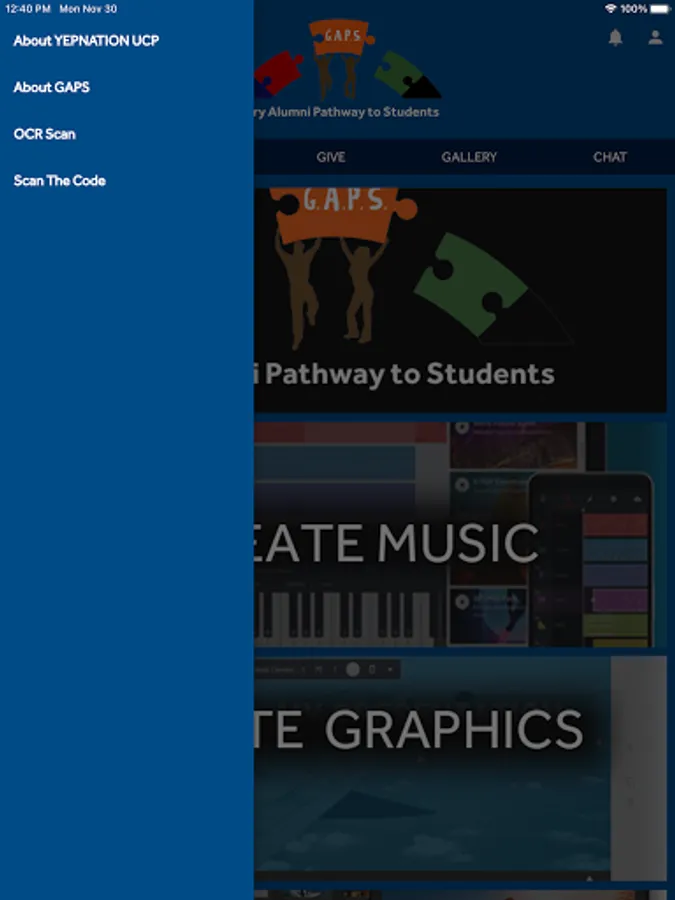Open the About GAPS menu entry
This screenshot has width=675, height=900.
point(52,87)
